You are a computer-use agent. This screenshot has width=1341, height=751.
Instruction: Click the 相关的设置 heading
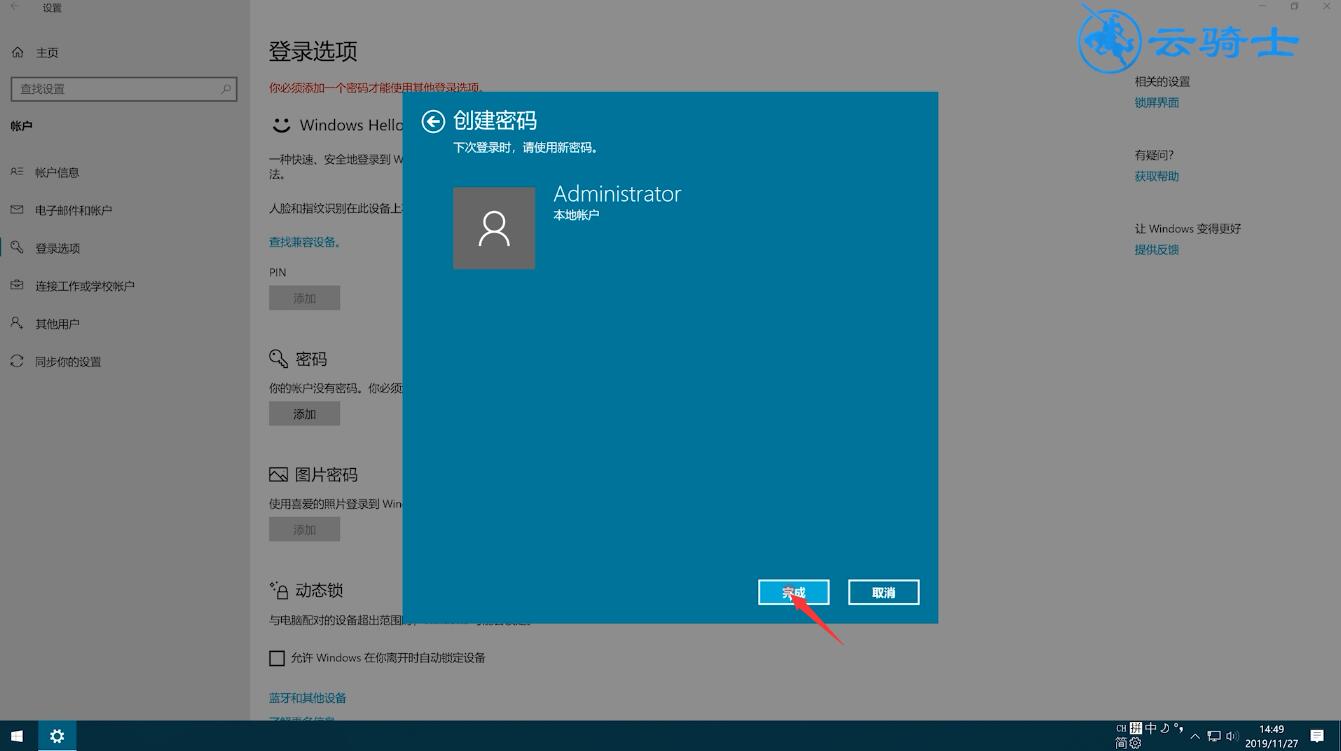pos(1162,82)
